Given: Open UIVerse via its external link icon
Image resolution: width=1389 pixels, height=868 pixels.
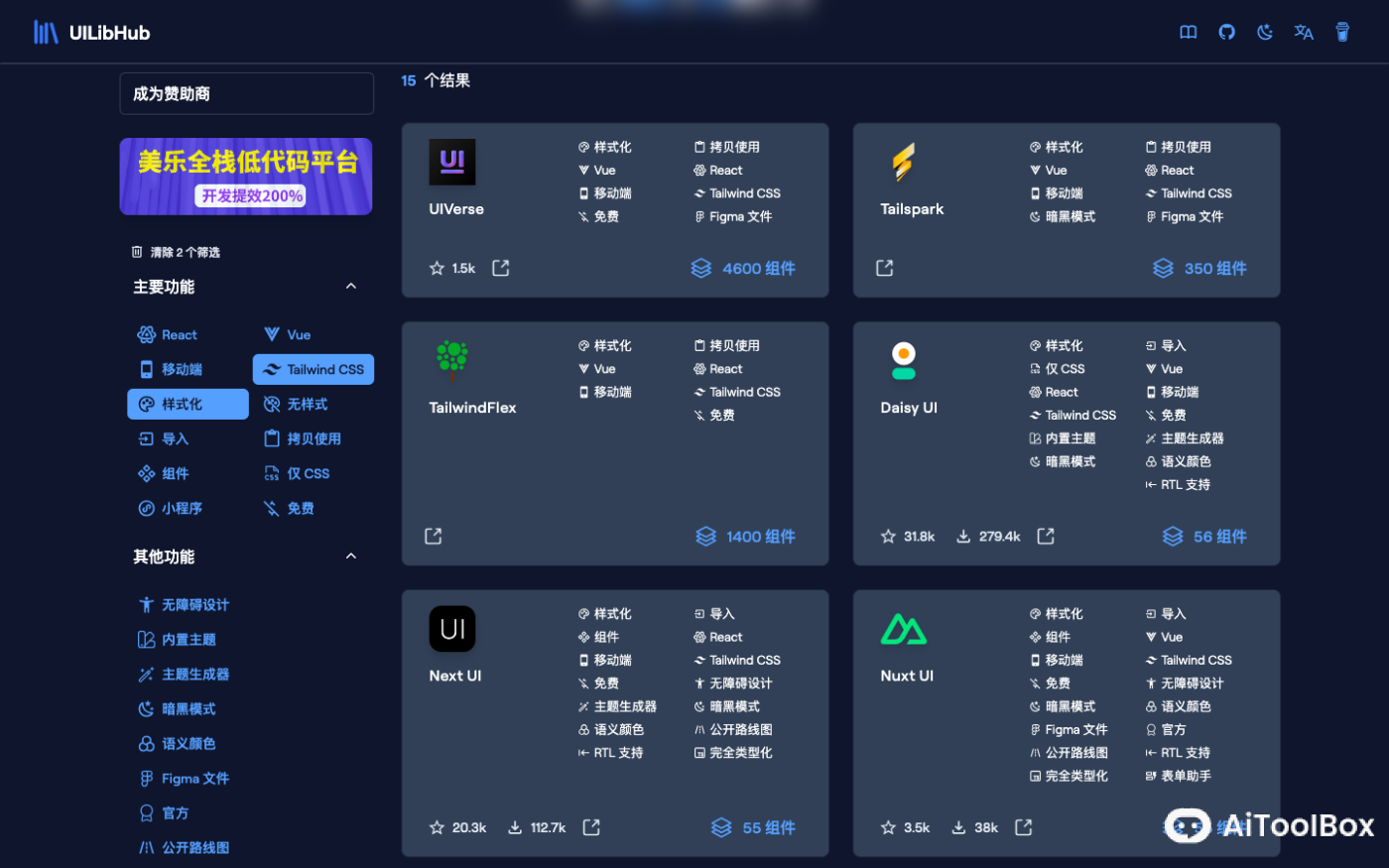Looking at the screenshot, I should (x=500, y=267).
